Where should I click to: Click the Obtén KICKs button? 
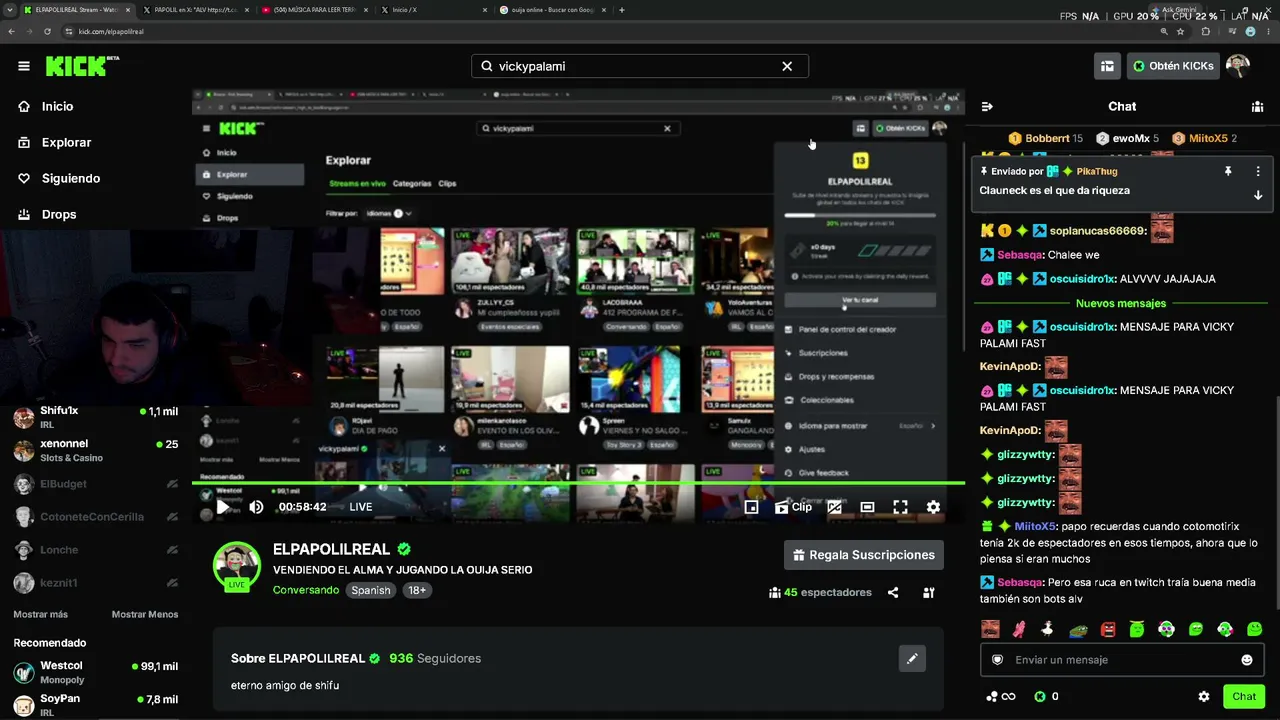click(x=1174, y=66)
